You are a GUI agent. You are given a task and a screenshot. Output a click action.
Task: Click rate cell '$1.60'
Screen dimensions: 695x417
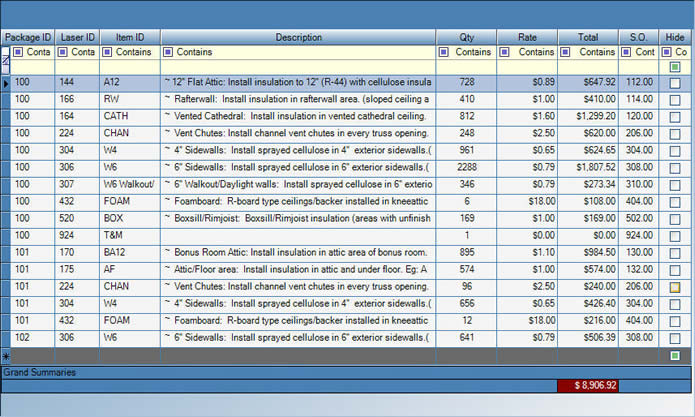[x=527, y=116]
